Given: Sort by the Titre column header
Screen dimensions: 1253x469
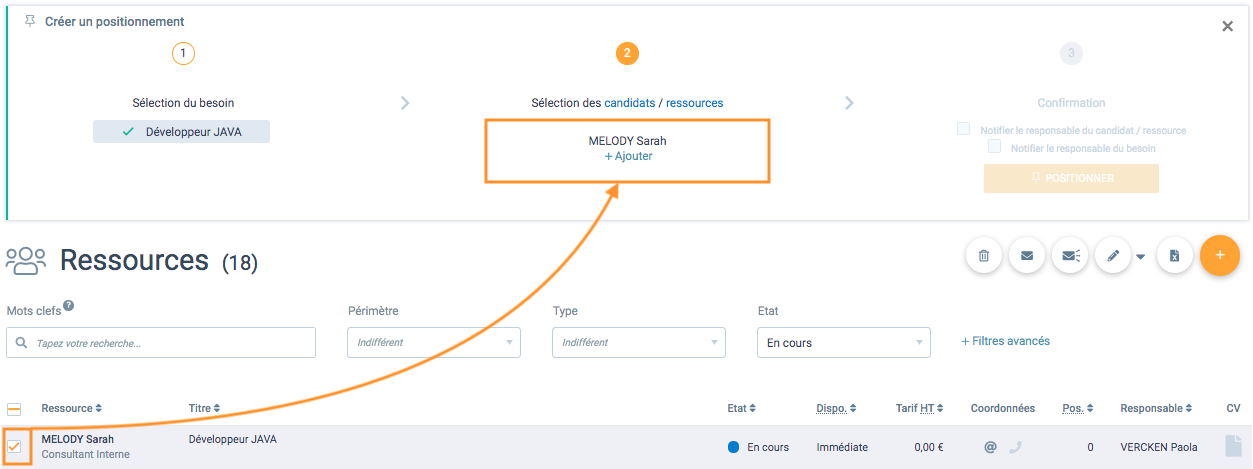Looking at the screenshot, I should [x=204, y=408].
